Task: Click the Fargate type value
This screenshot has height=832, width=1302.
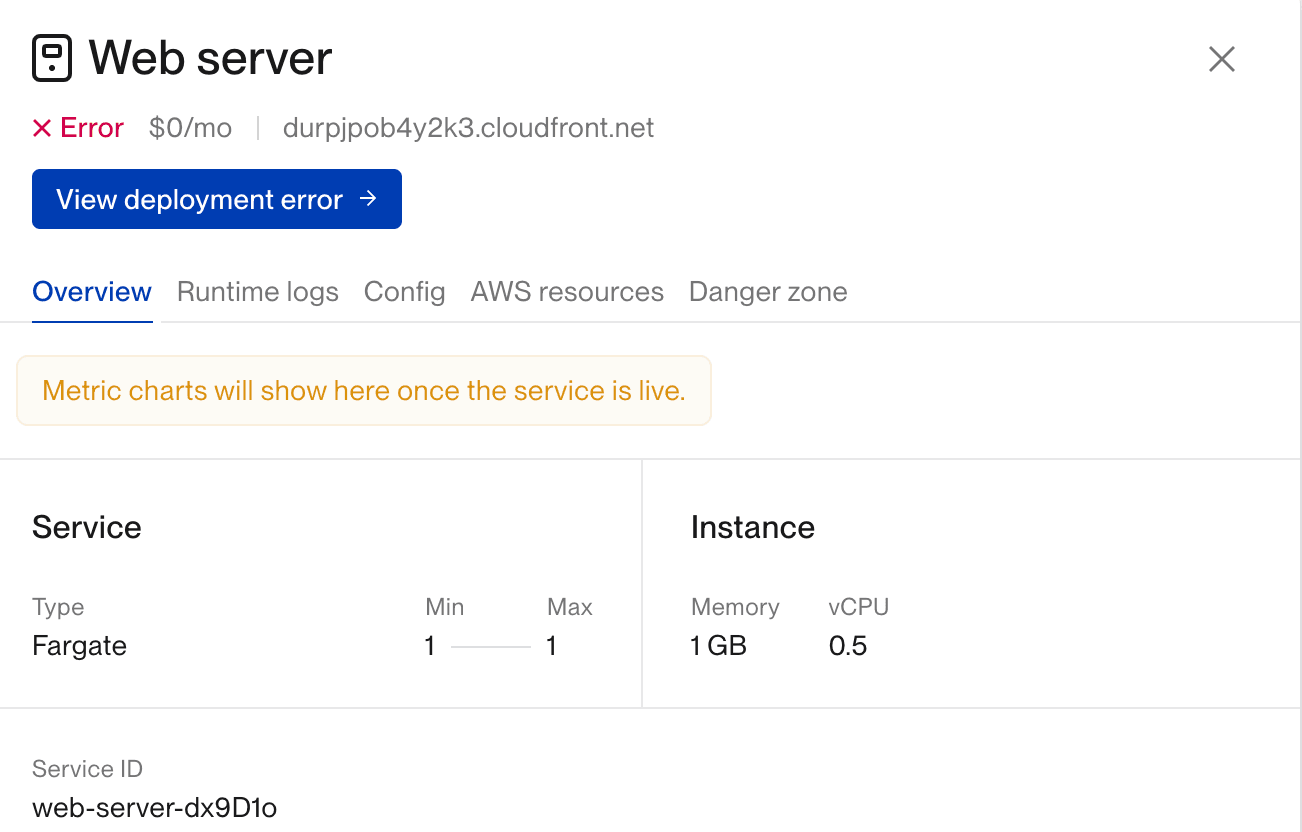Action: [80, 646]
